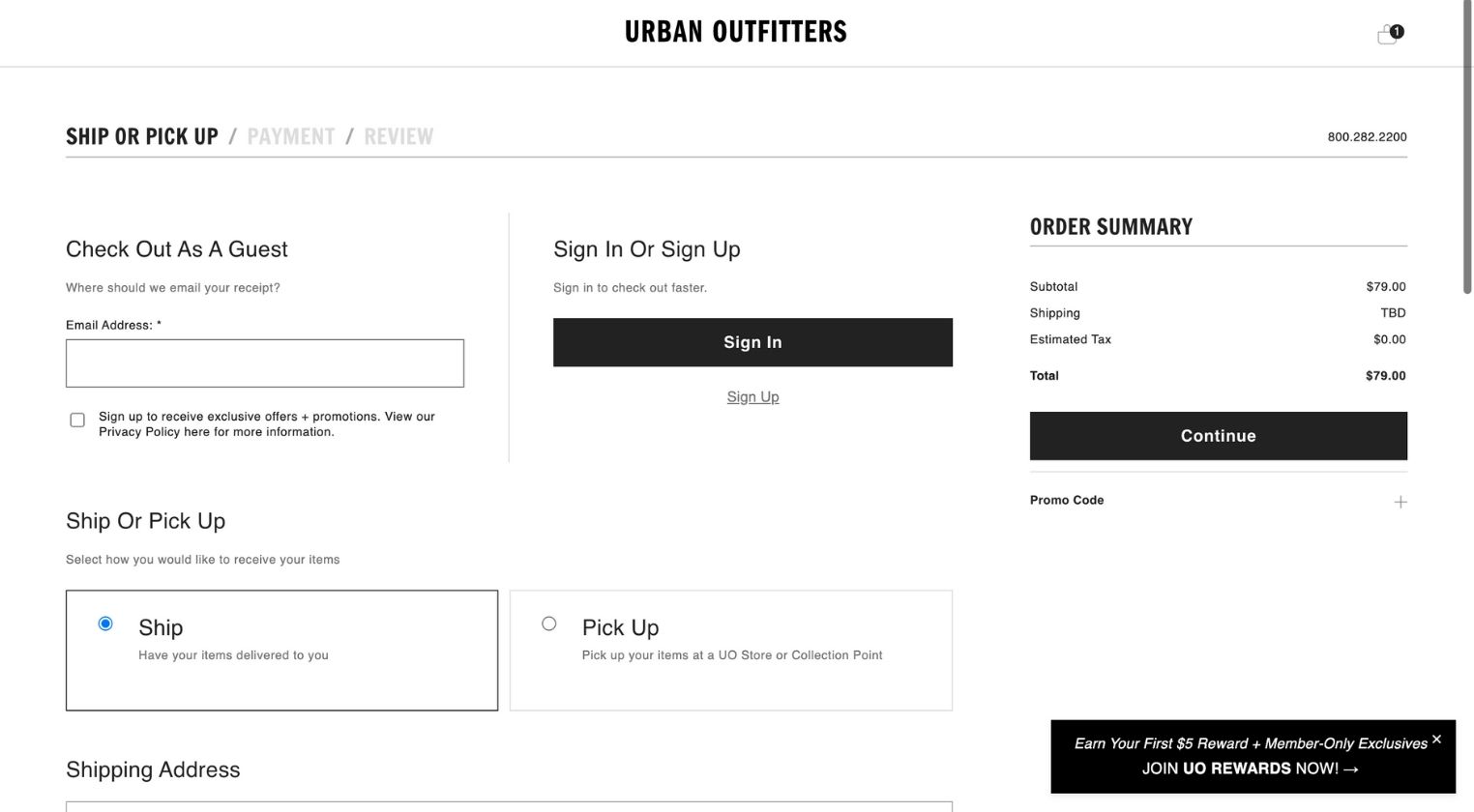Image resolution: width=1474 pixels, height=812 pixels.
Task: Click the Sign In button
Action: [x=752, y=342]
